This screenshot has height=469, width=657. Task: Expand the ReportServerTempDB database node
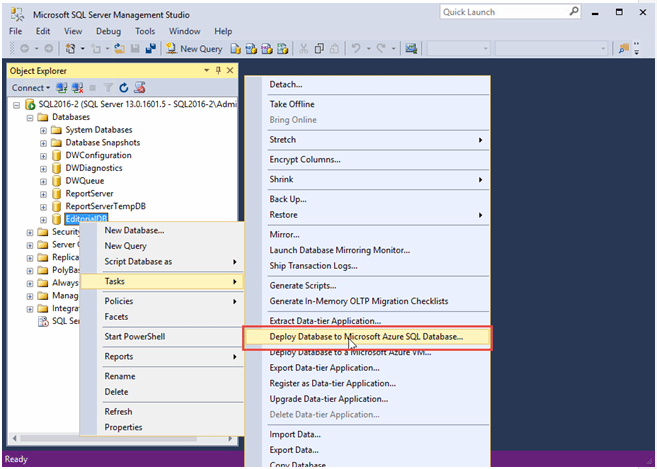(x=44, y=207)
